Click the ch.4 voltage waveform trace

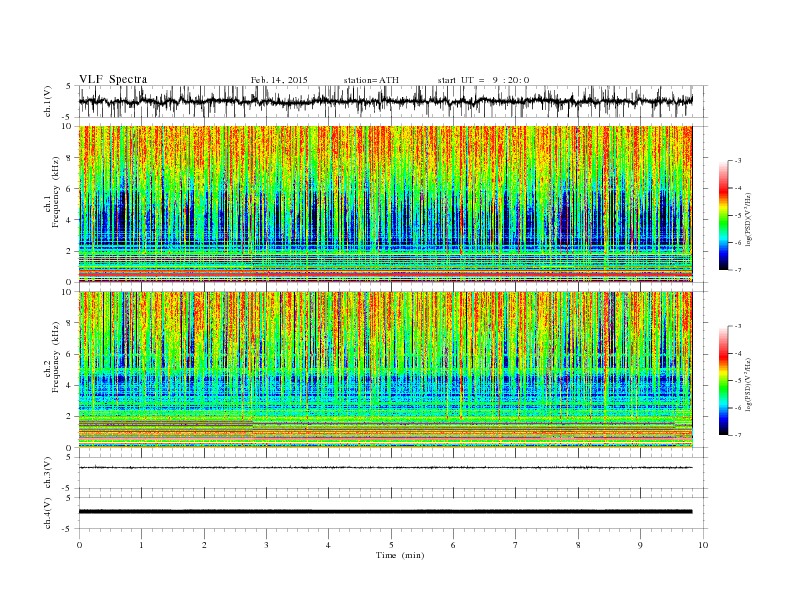(x=385, y=512)
